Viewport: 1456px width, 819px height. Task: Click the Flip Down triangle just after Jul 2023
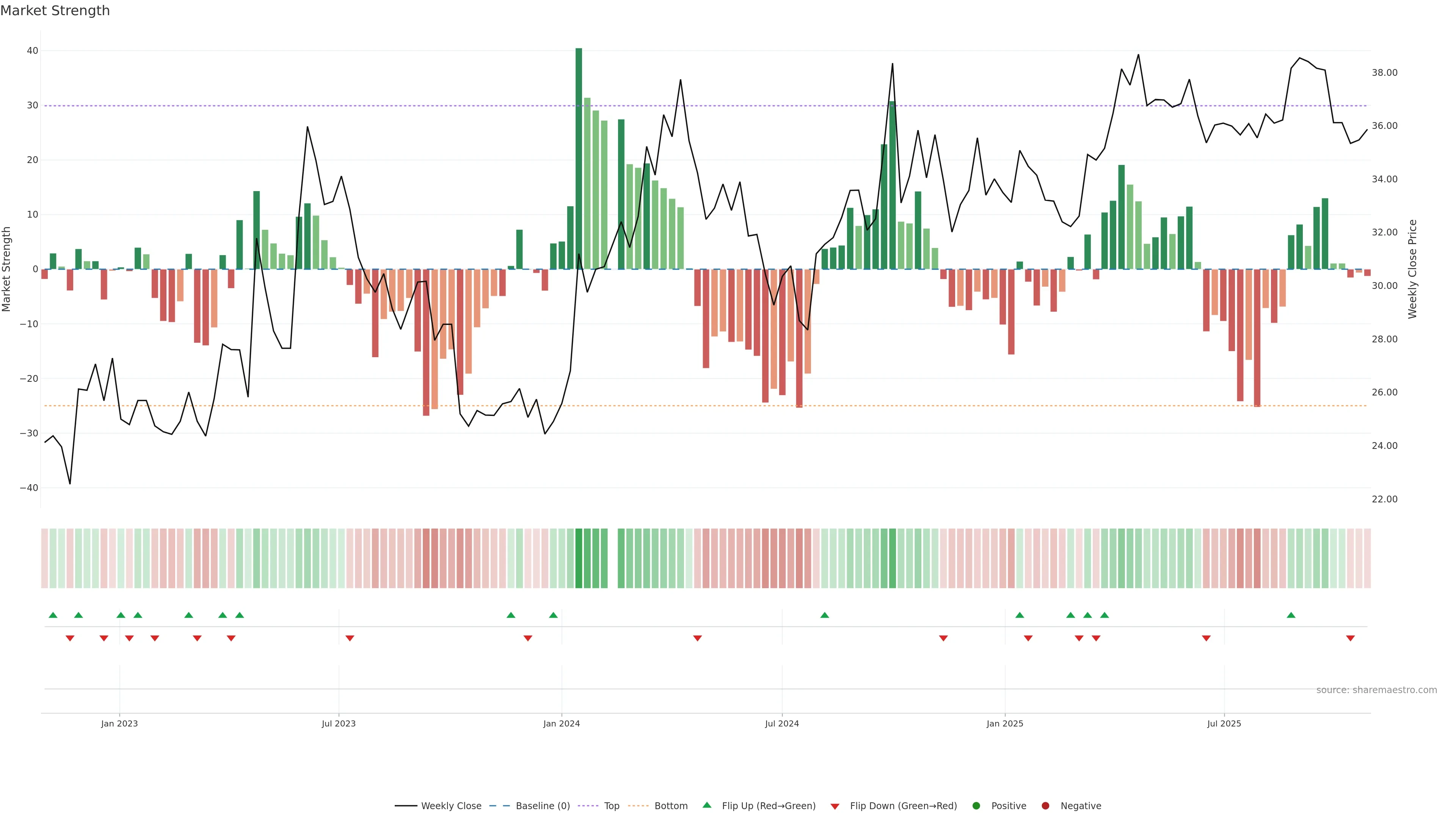click(x=349, y=638)
